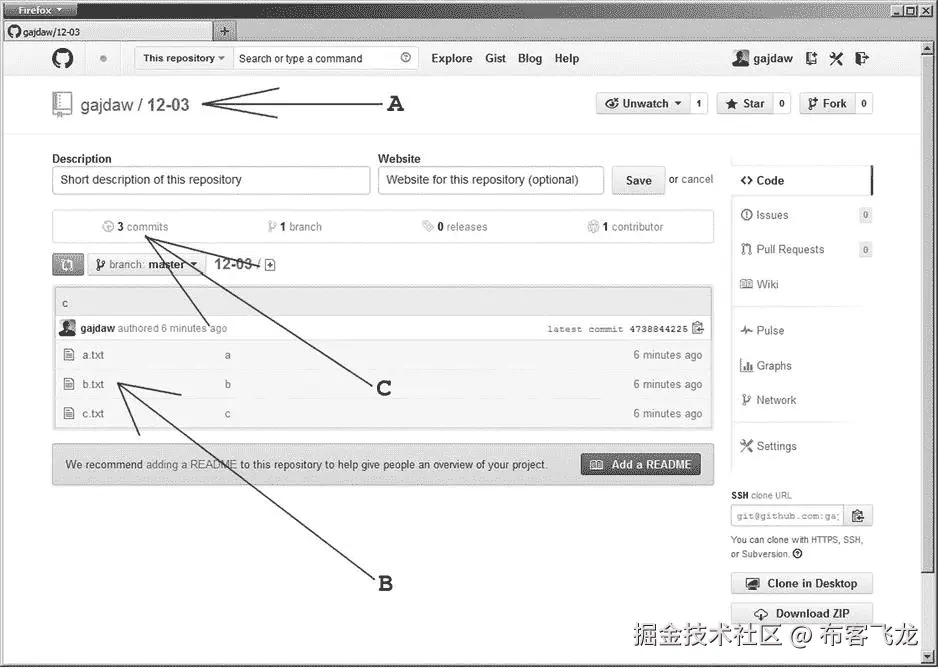Viewport: 938px width, 668px height.
Task: Open new tab plus button
Action: 225,31
